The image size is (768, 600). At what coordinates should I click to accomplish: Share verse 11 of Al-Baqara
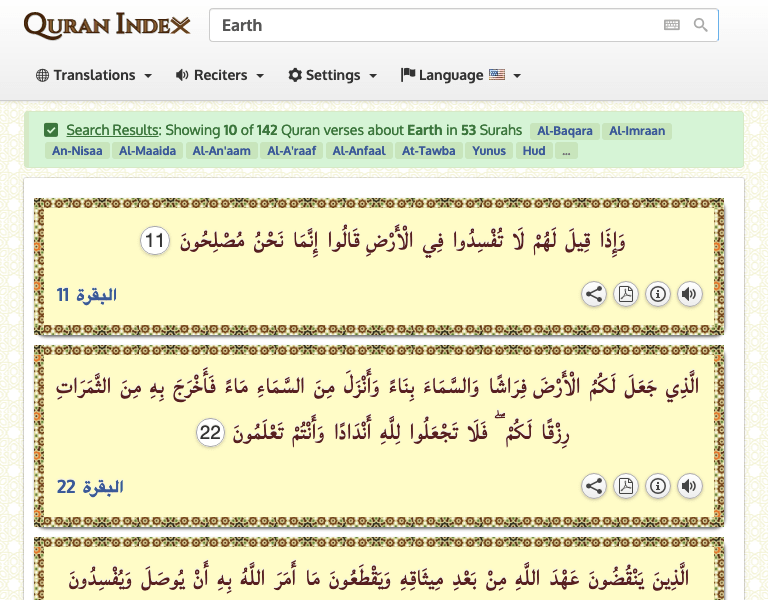594,294
